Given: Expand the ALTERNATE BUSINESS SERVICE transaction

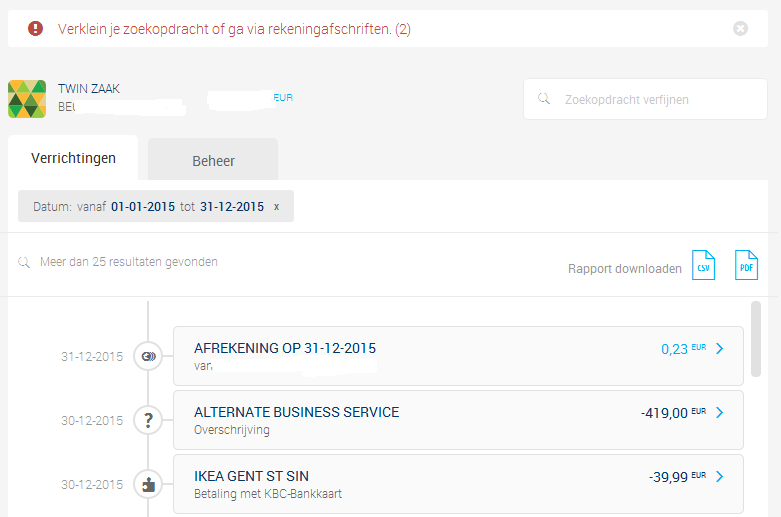Looking at the screenshot, I should (721, 412).
